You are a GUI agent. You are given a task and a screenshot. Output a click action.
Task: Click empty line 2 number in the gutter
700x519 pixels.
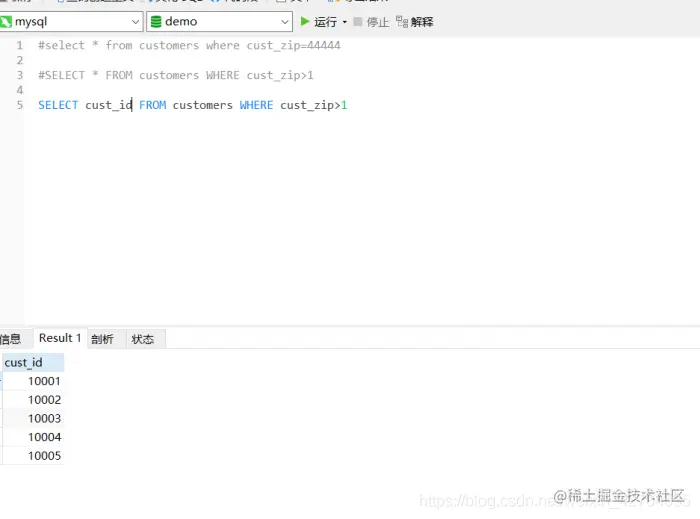20,60
